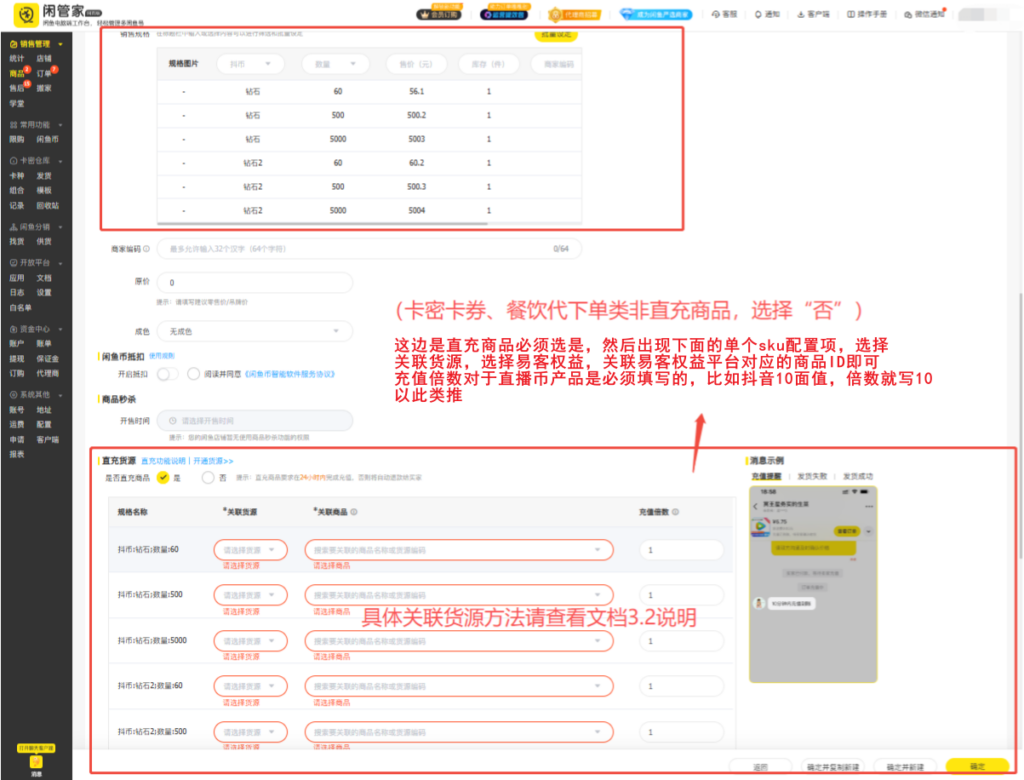Screen dimensions: 1024x780
Task: Click the 确定并复制新建 button
Action: [833, 767]
